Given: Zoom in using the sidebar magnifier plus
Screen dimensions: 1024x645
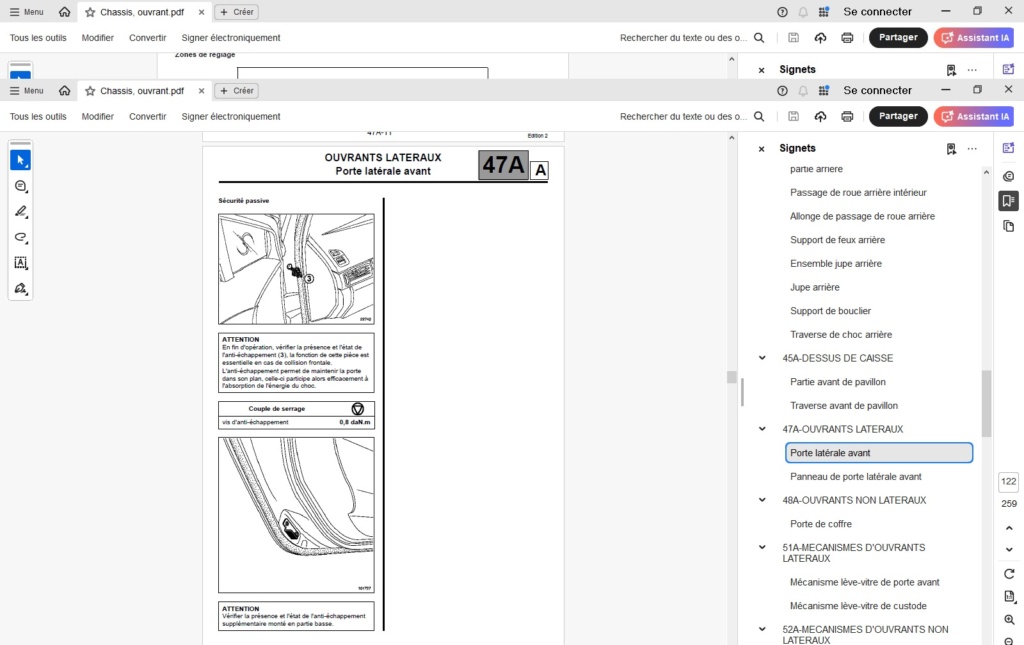Looking at the screenshot, I should click(1009, 620).
